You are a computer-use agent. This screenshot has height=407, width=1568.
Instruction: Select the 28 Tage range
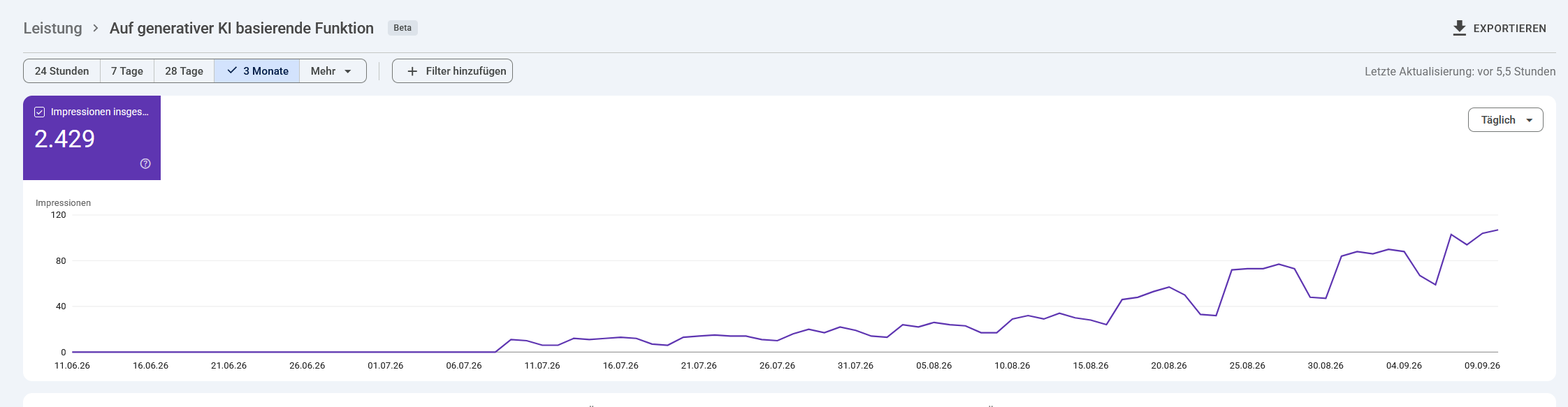pyautogui.click(x=184, y=71)
